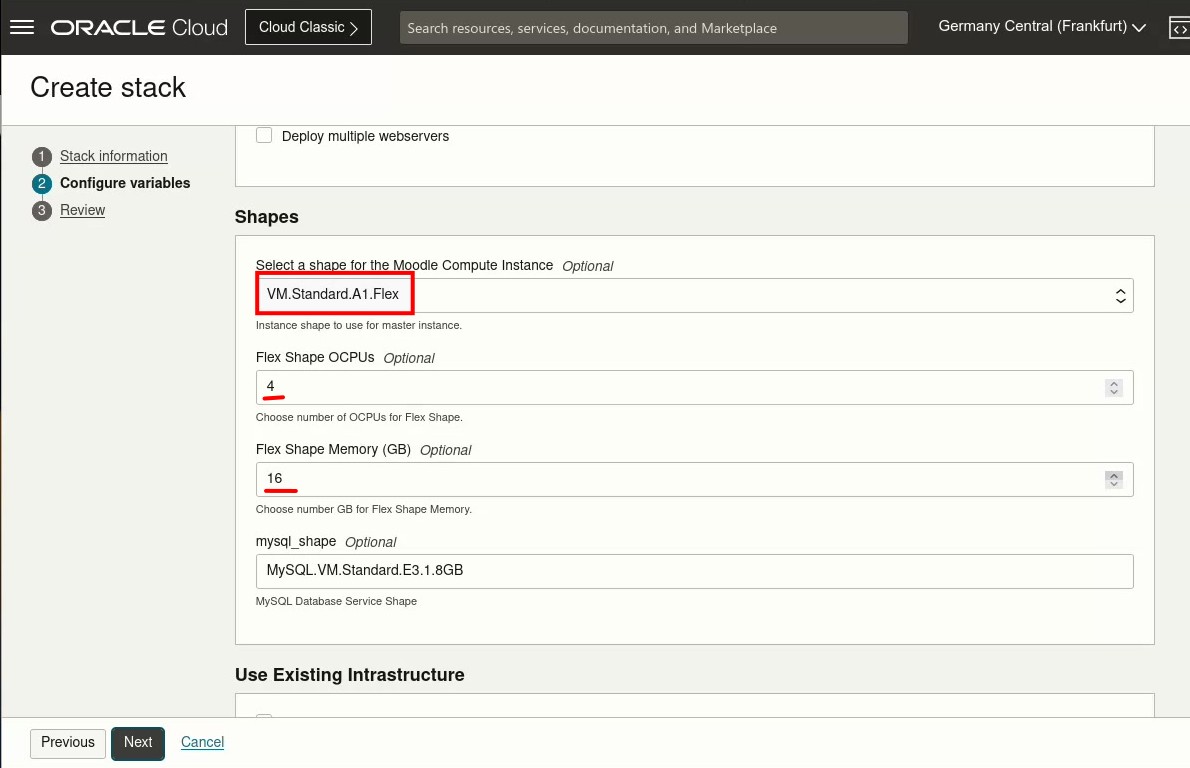Select the Configure variables step
This screenshot has width=1190, height=768.
pos(125,184)
